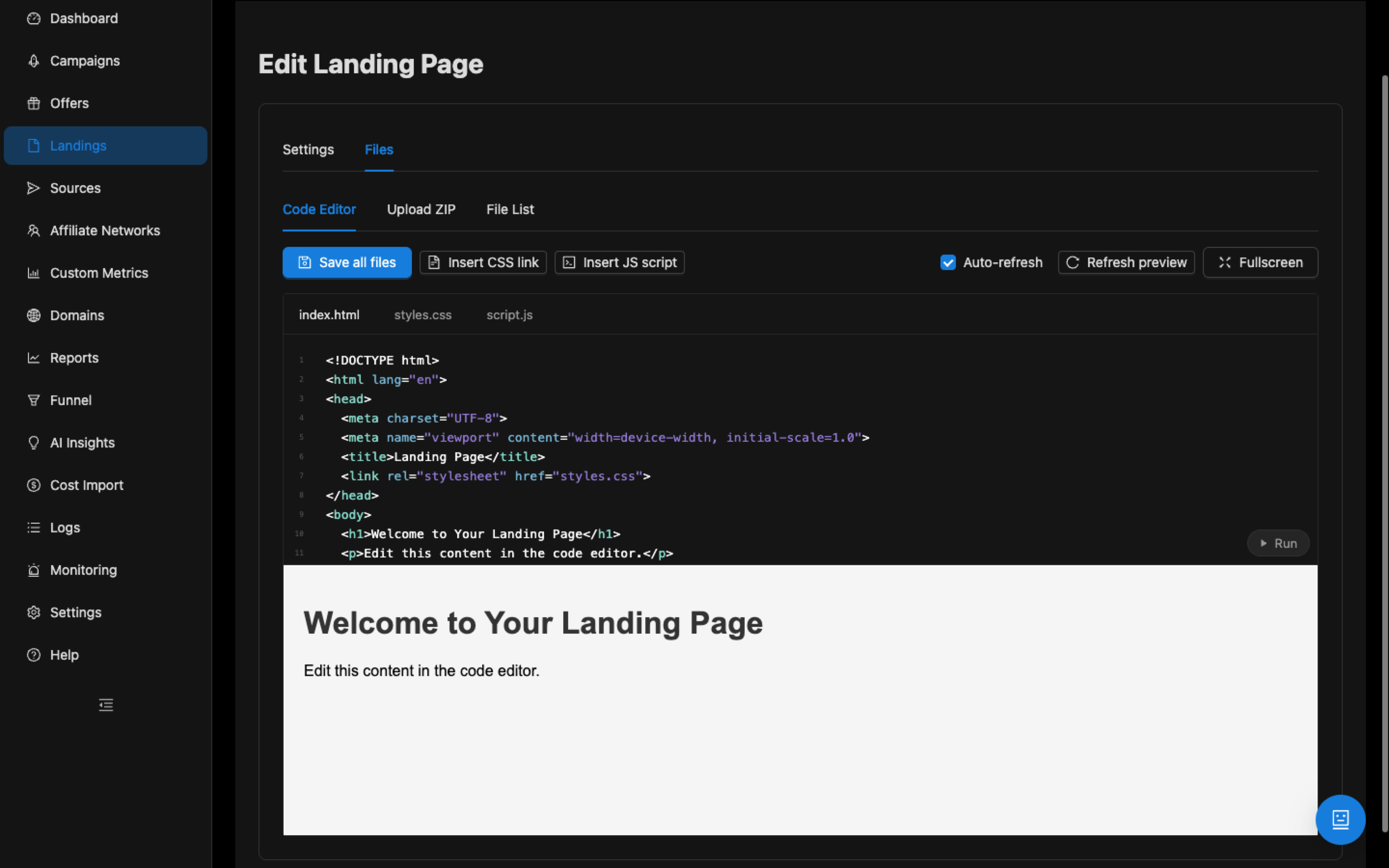The image size is (1389, 868).
Task: Click the Domains globe icon
Action: pos(34,316)
